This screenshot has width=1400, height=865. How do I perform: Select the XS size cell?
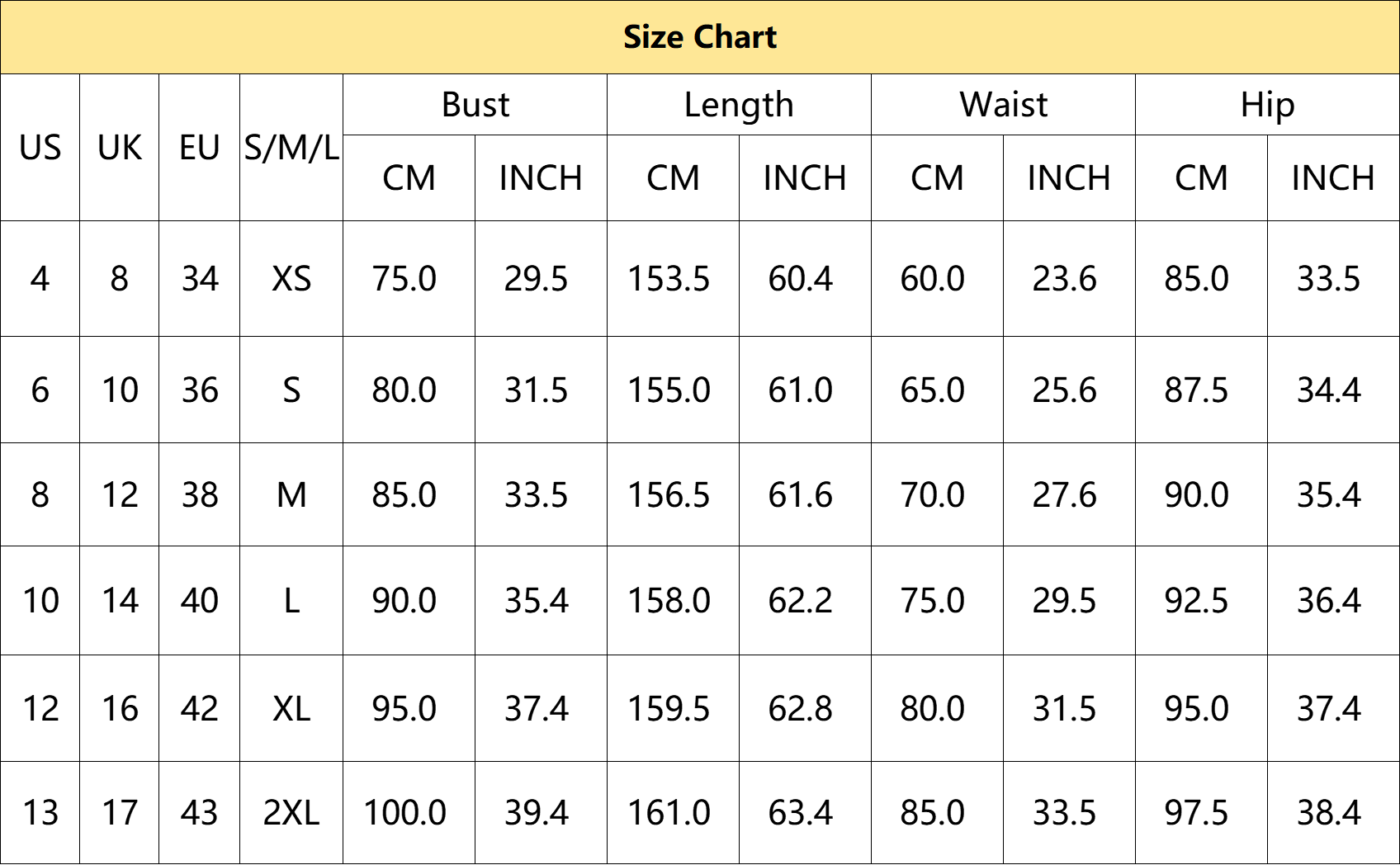pos(291,279)
